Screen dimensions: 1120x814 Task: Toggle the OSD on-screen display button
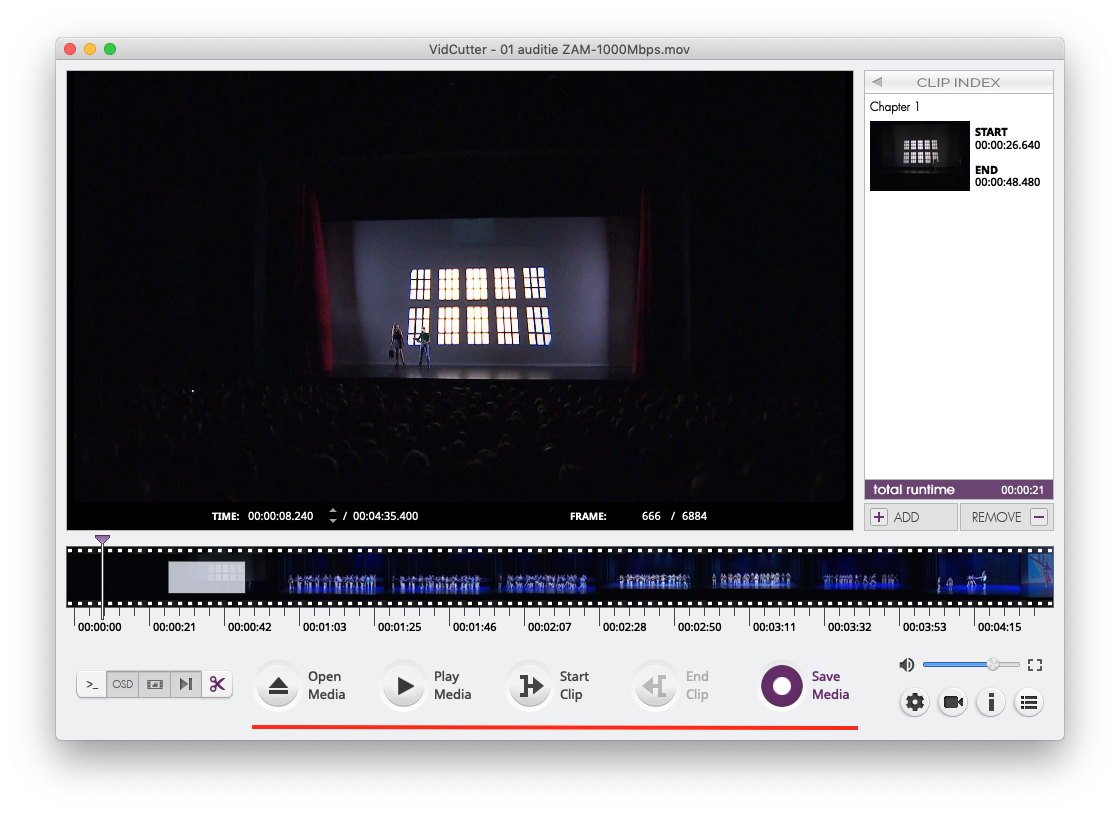click(x=123, y=685)
